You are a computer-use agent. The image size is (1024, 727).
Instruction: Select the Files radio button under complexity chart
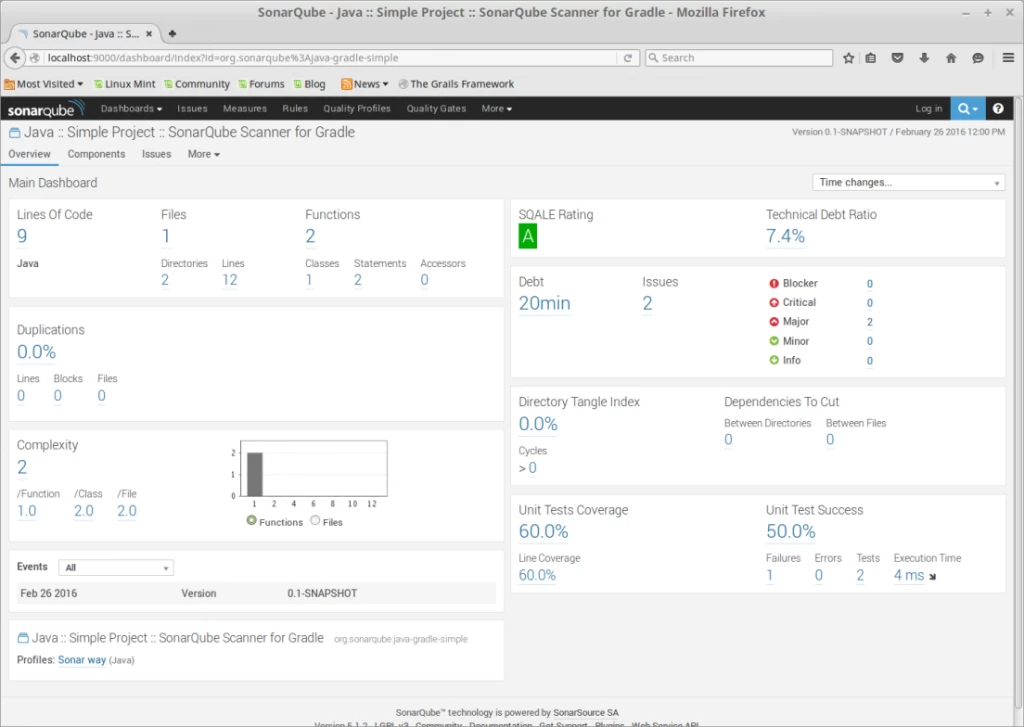point(315,521)
